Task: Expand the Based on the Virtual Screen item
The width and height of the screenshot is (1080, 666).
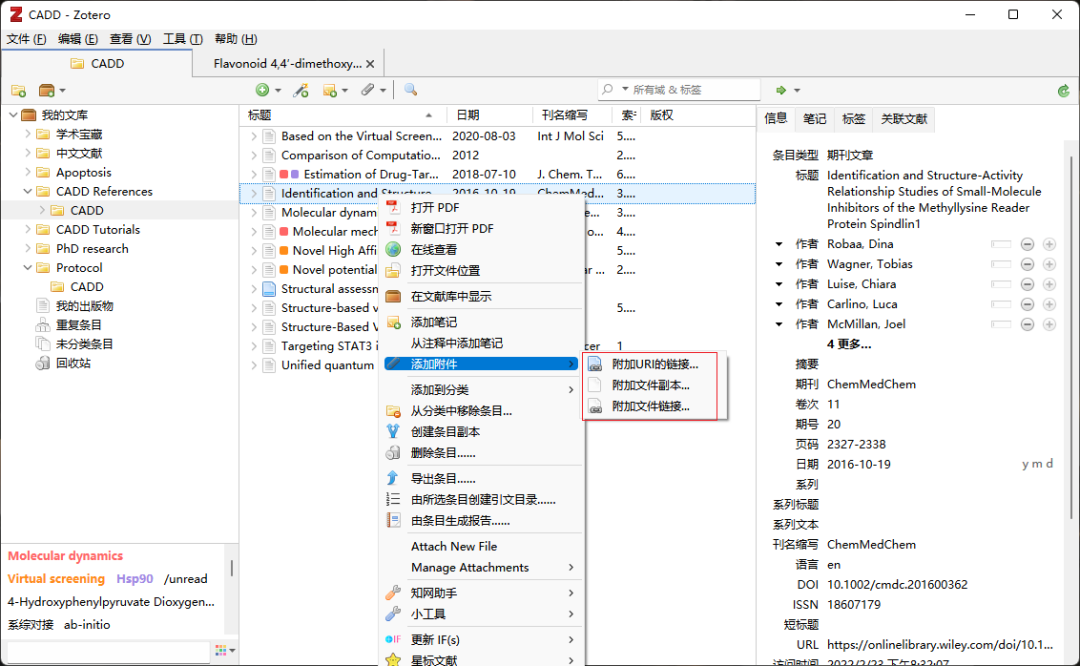Action: pyautogui.click(x=253, y=136)
